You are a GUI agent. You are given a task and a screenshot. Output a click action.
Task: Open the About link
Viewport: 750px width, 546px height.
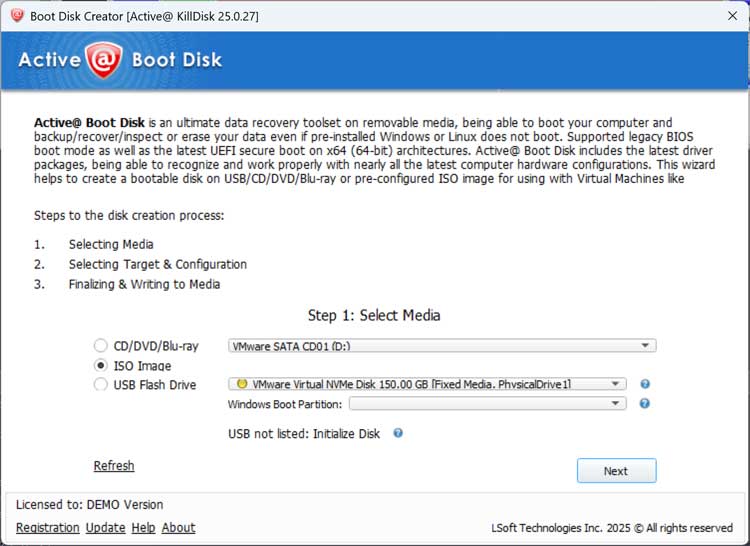(x=178, y=528)
